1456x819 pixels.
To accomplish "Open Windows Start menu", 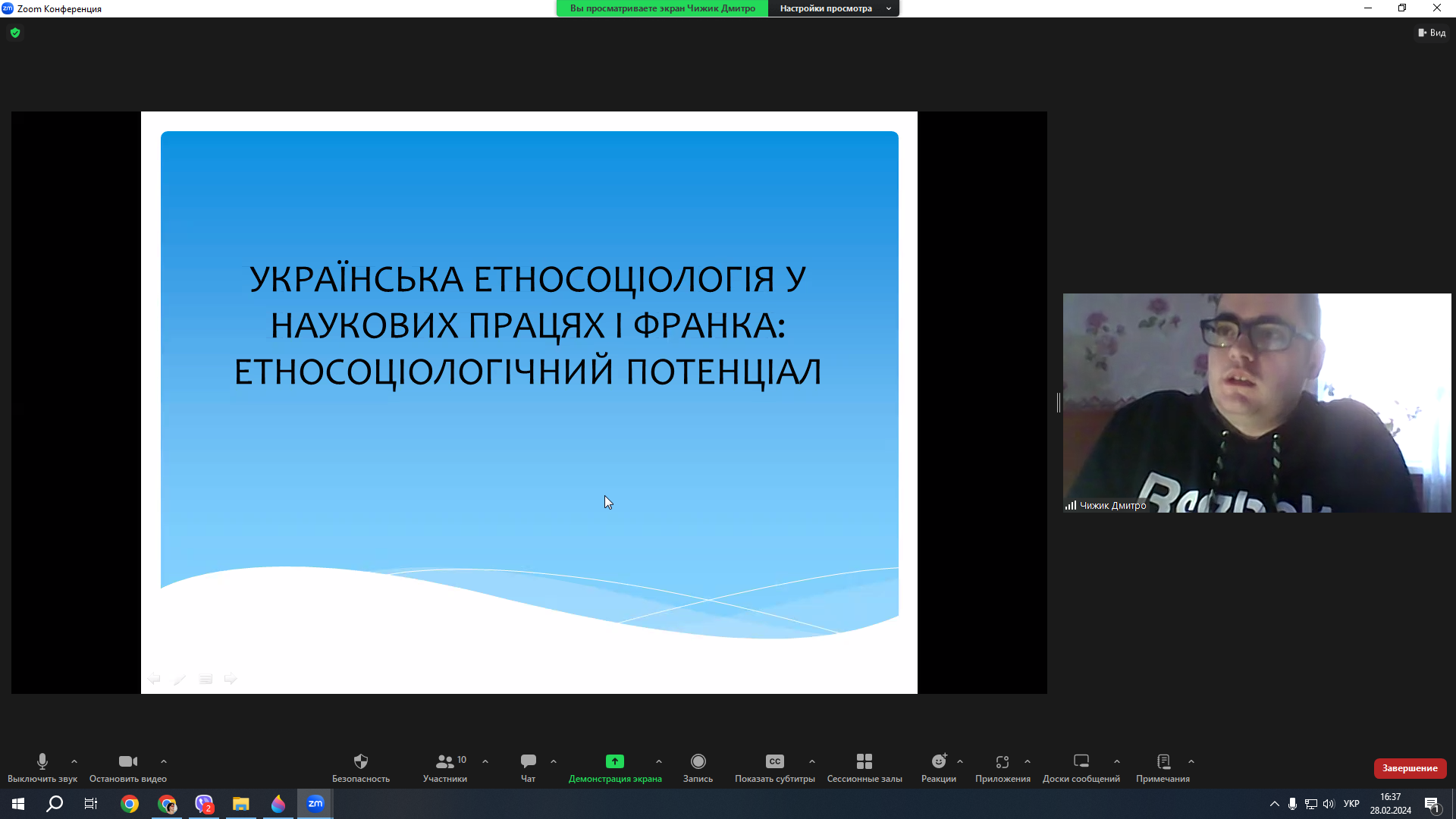I will tap(18, 804).
